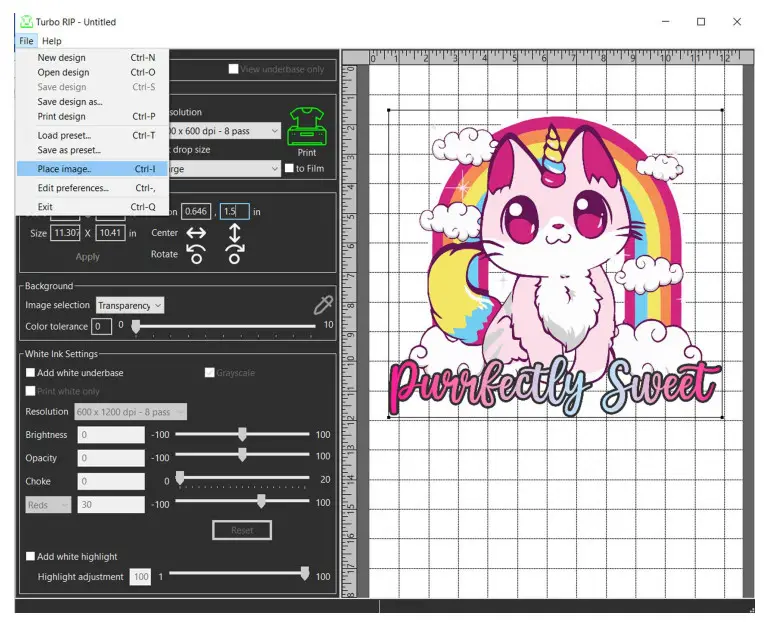Adjust the Color tolerance slider handle
This screenshot has height=627, width=767.
click(136, 326)
